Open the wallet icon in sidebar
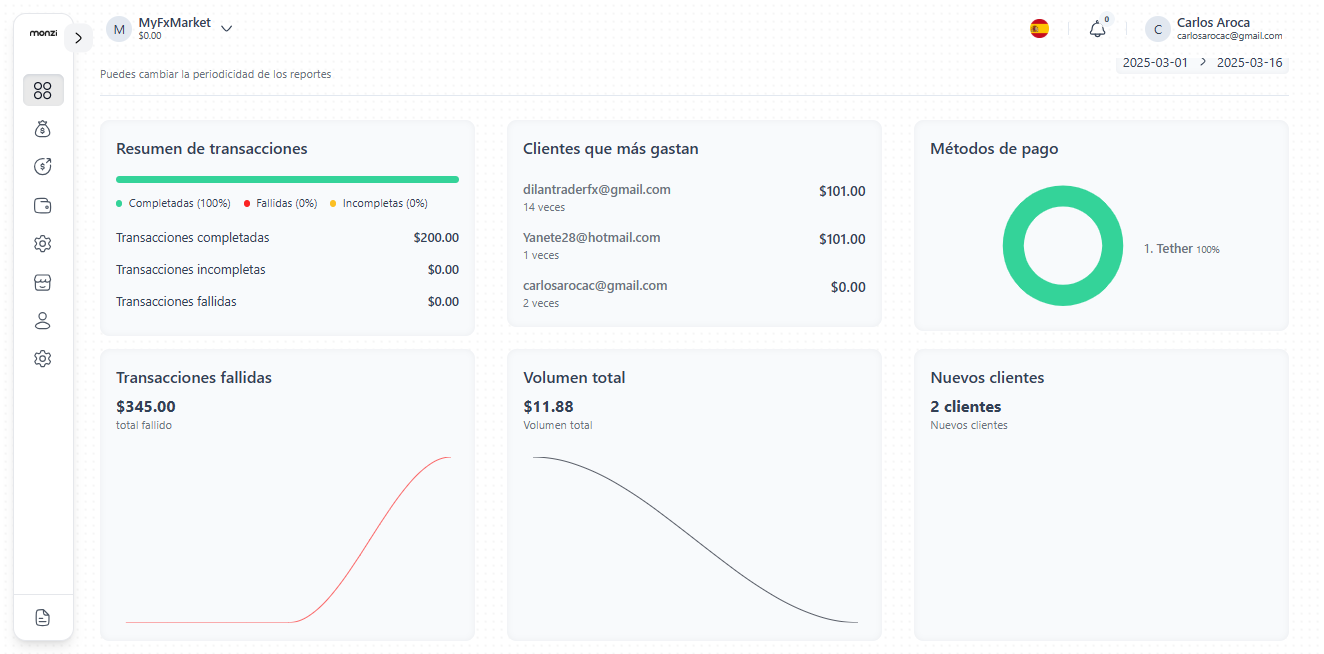Image resolution: width=1324 pixels, height=654 pixels. pos(42,205)
